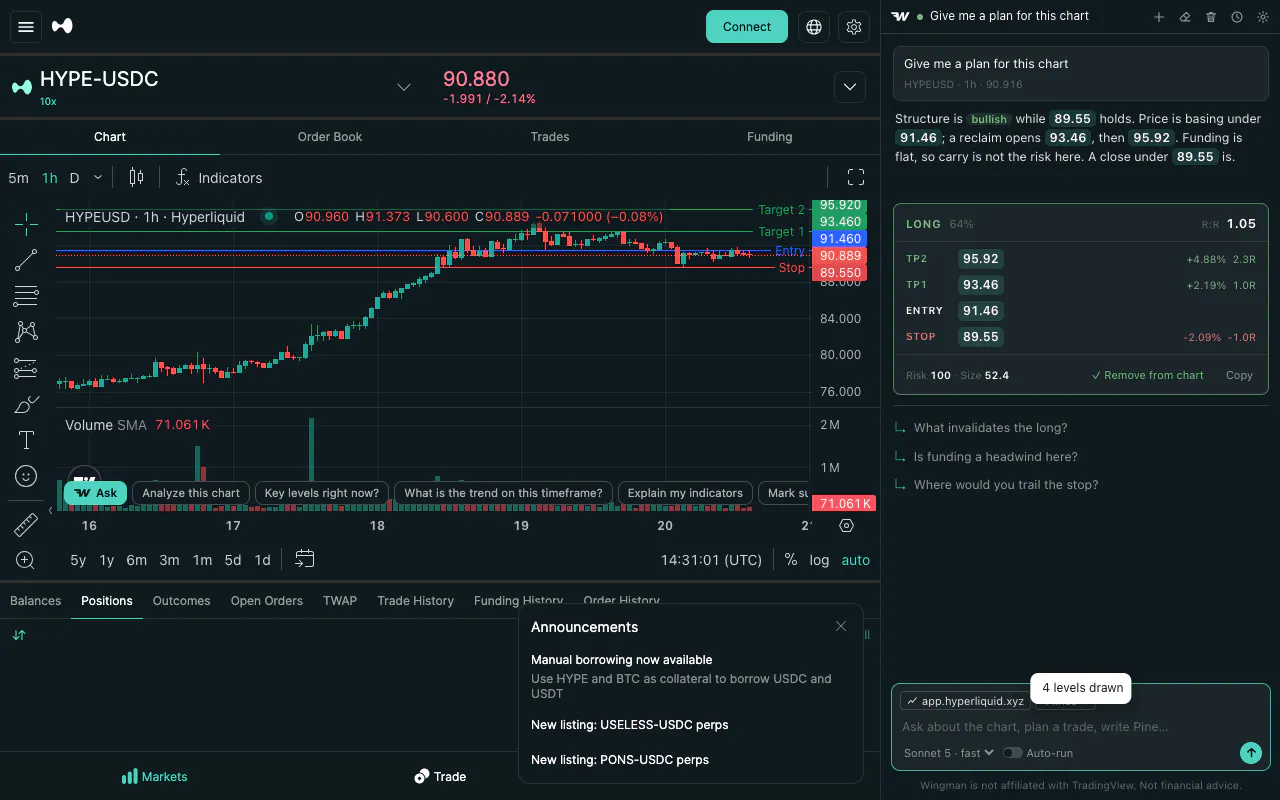
Task: Click the Connect wallet button
Action: click(x=747, y=27)
